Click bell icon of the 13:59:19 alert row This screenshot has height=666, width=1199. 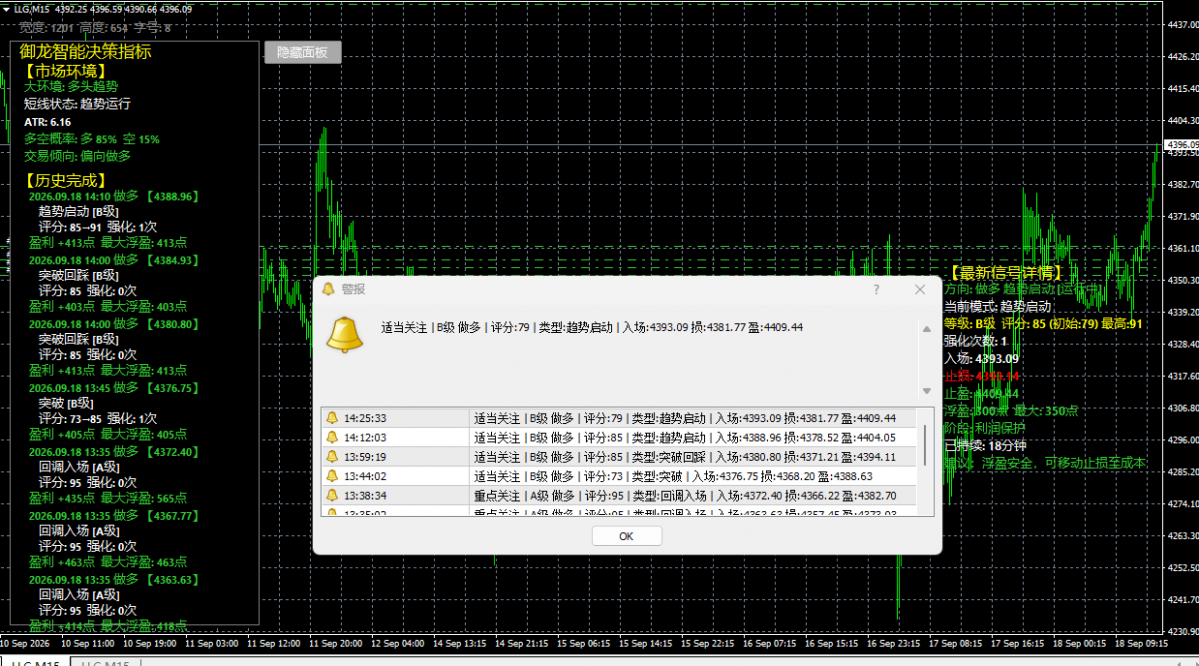pos(332,456)
